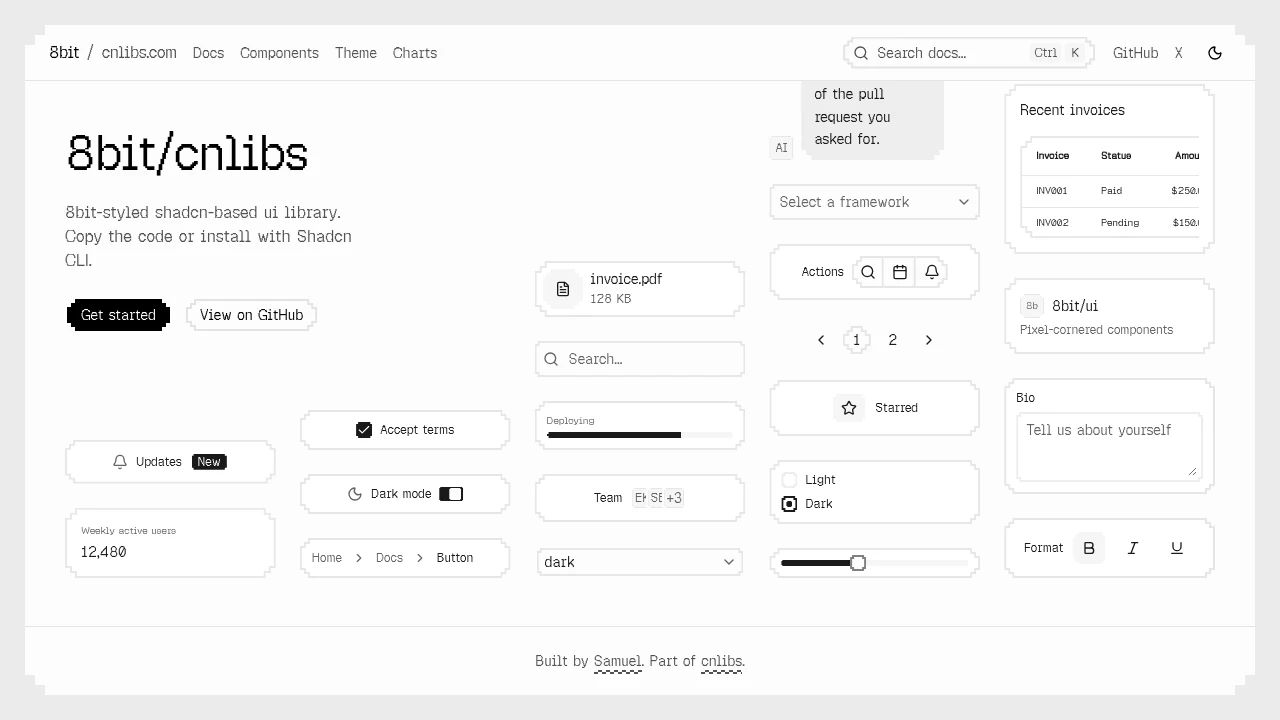Viewport: 1280px width, 720px height.
Task: Open the calendar action icon
Action: pos(900,272)
